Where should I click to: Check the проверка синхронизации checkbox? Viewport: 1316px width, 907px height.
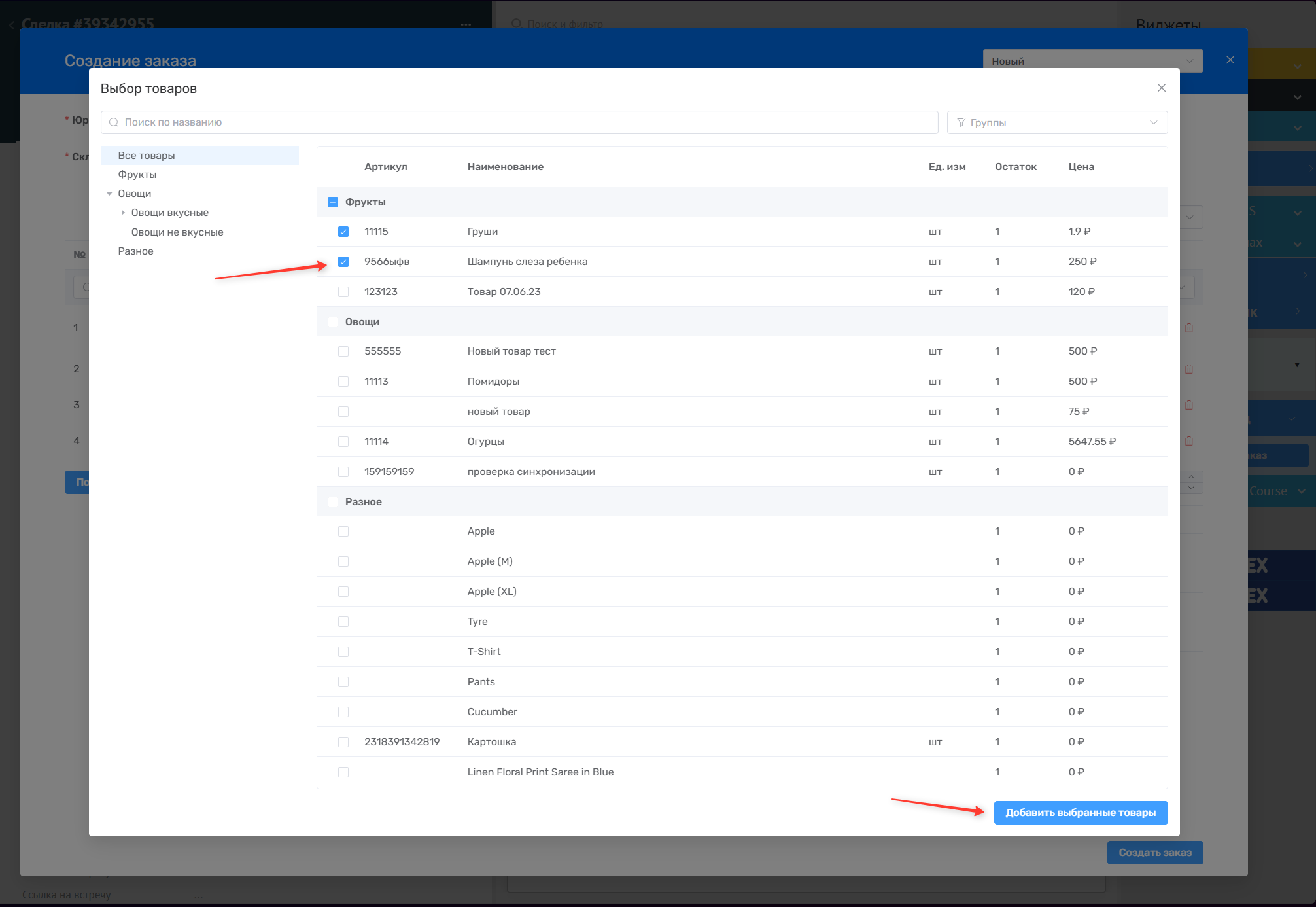343,472
